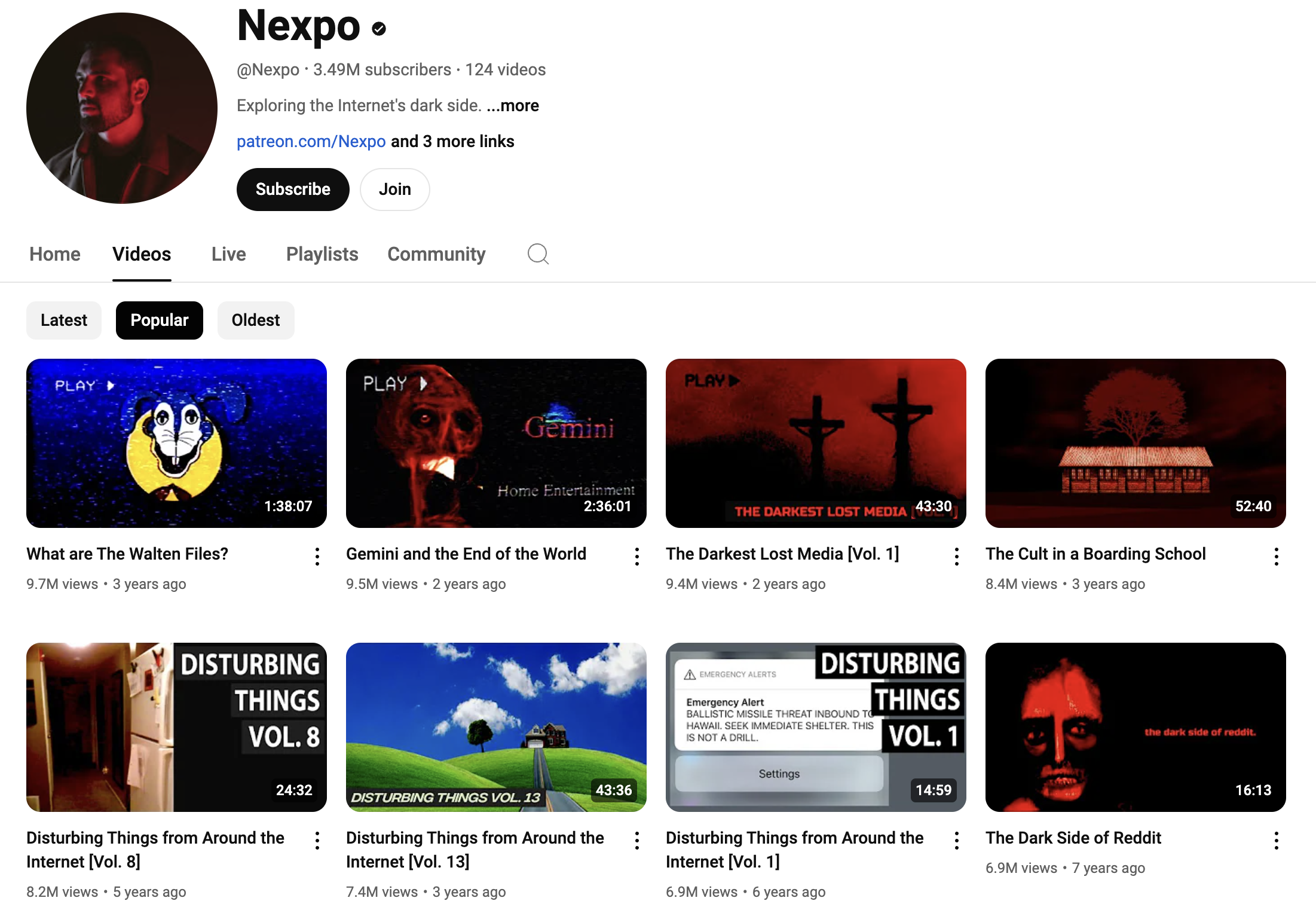Open the patreon.com/Nexpo link
This screenshot has width=1316, height=904.
tap(311, 142)
